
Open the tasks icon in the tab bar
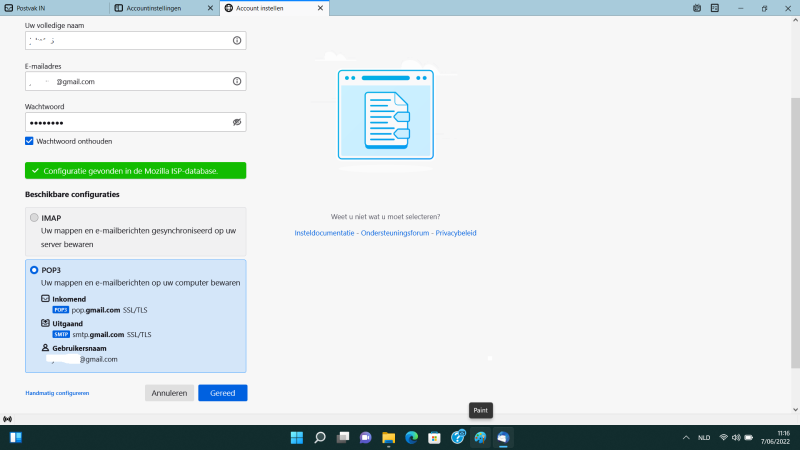pyautogui.click(x=715, y=8)
